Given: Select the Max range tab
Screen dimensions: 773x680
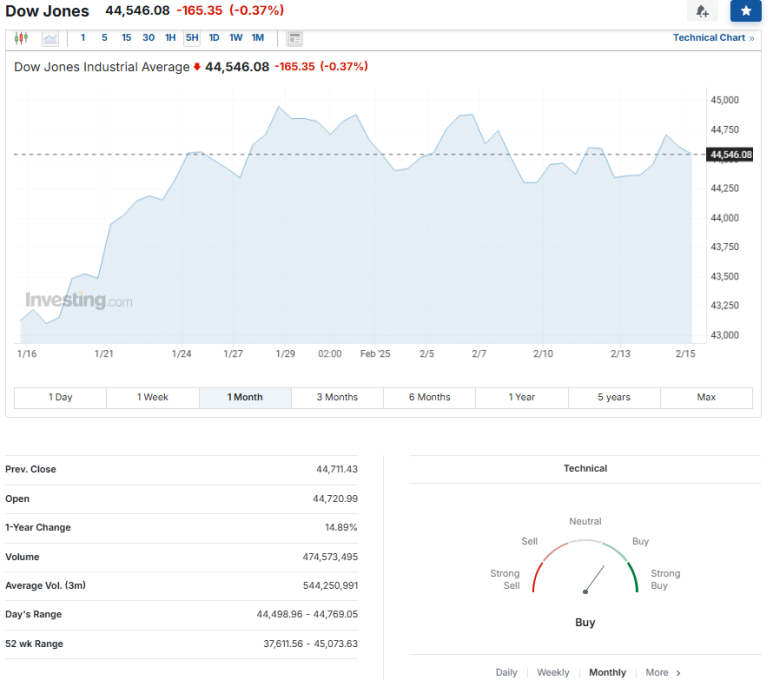Looking at the screenshot, I should [x=706, y=397].
